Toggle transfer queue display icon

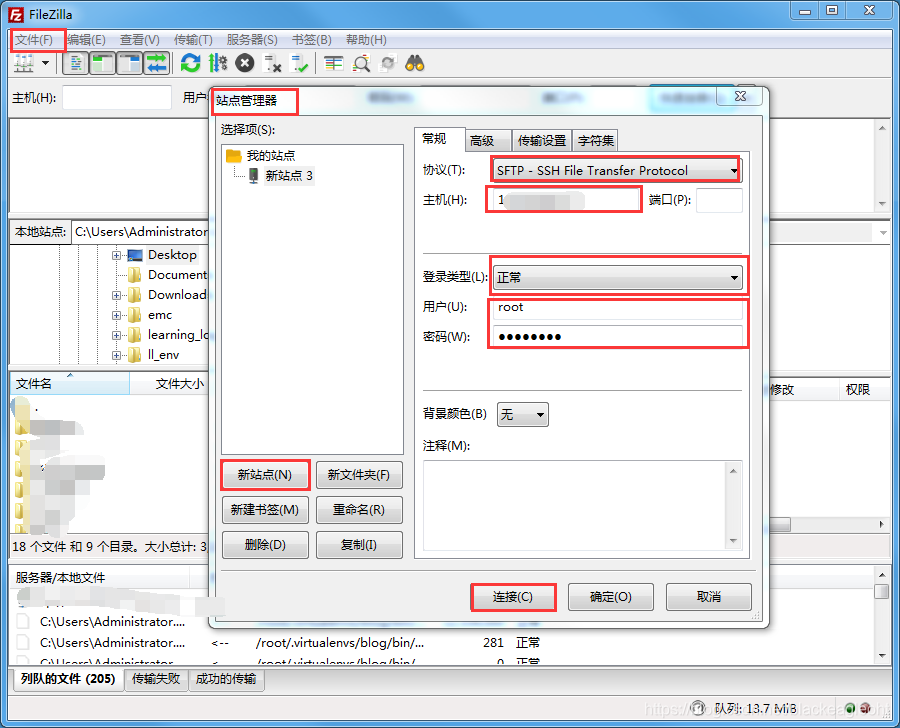156,63
